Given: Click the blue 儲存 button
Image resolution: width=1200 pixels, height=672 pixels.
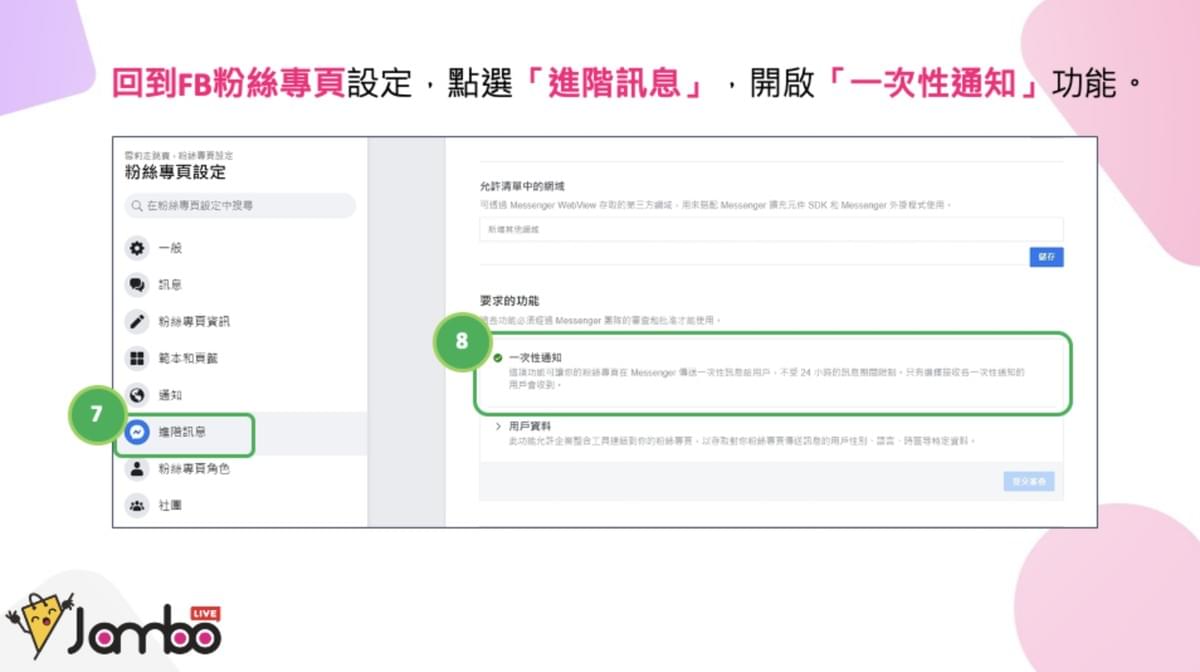Looking at the screenshot, I should point(1046,257).
